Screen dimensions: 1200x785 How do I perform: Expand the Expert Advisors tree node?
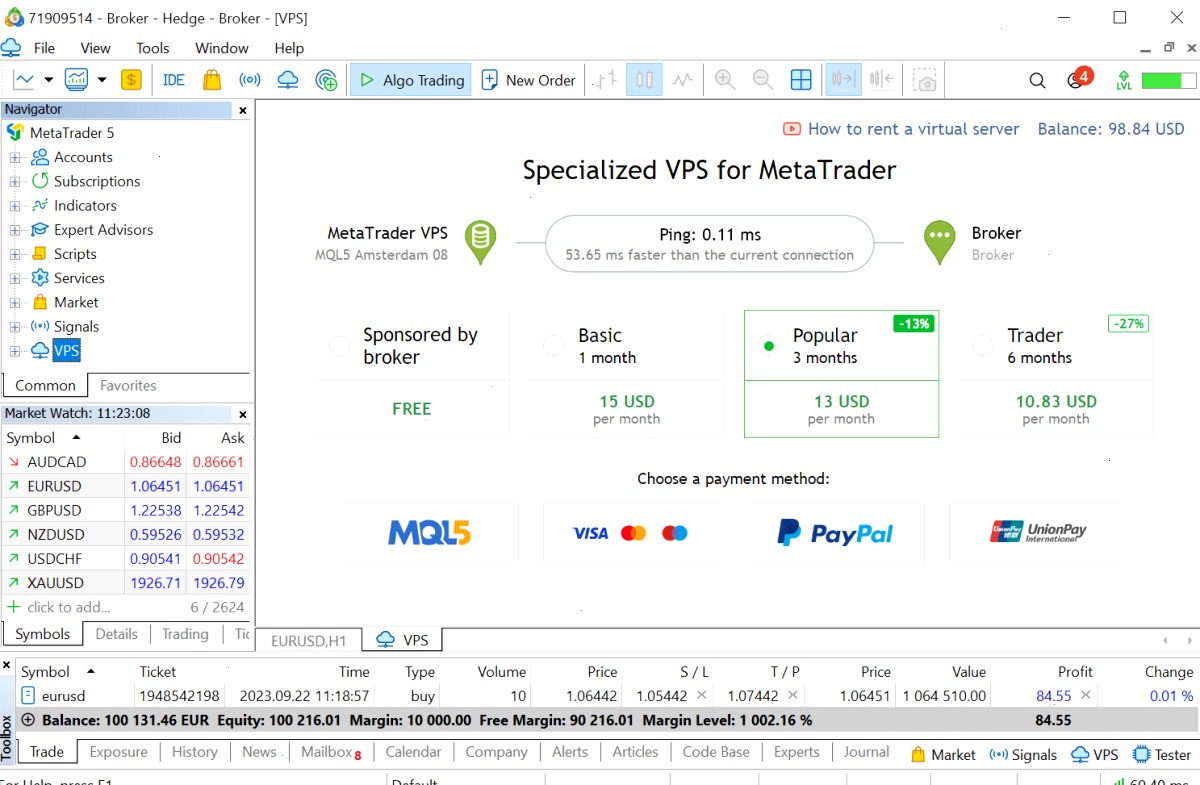click(15, 230)
